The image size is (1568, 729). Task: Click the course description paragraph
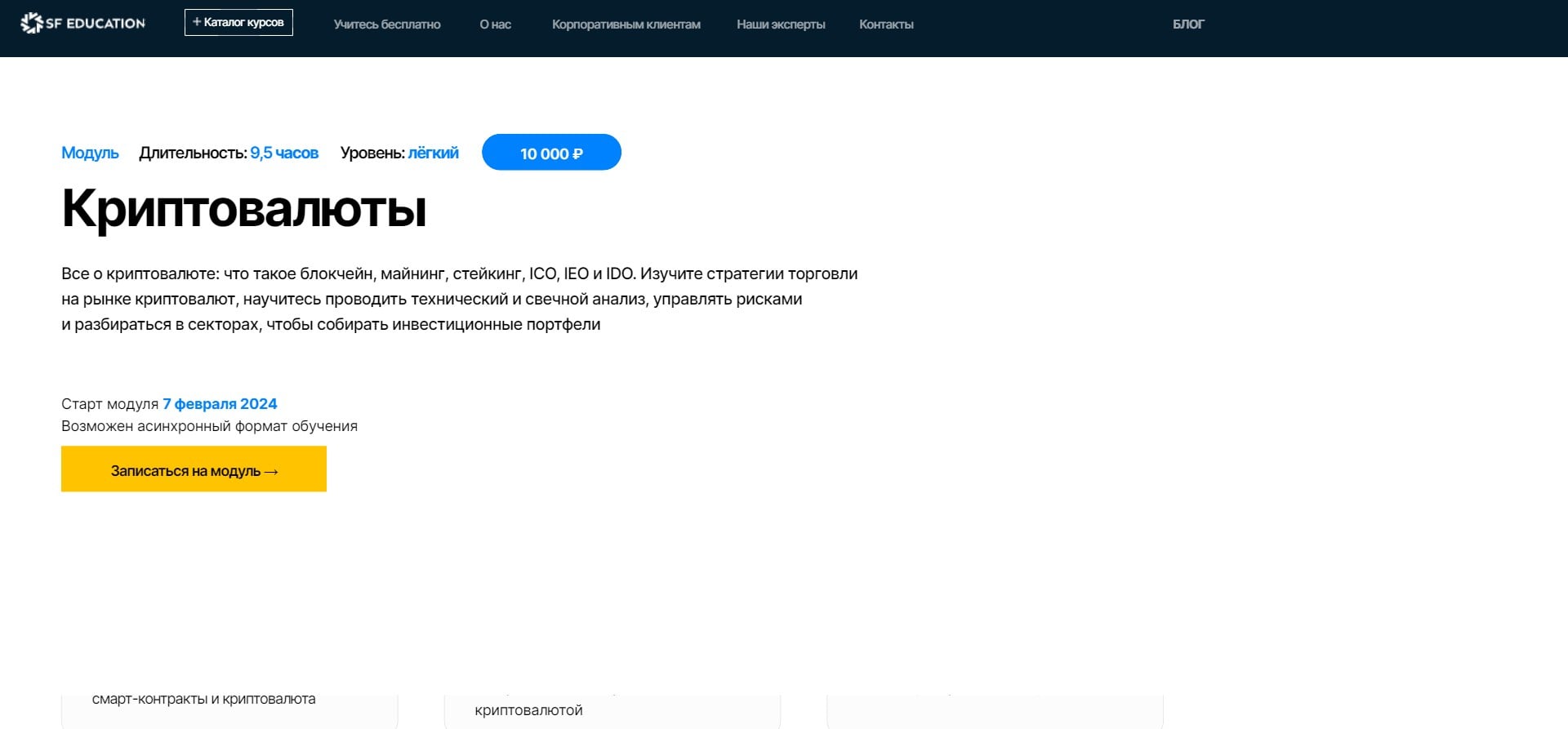pyautogui.click(x=459, y=299)
